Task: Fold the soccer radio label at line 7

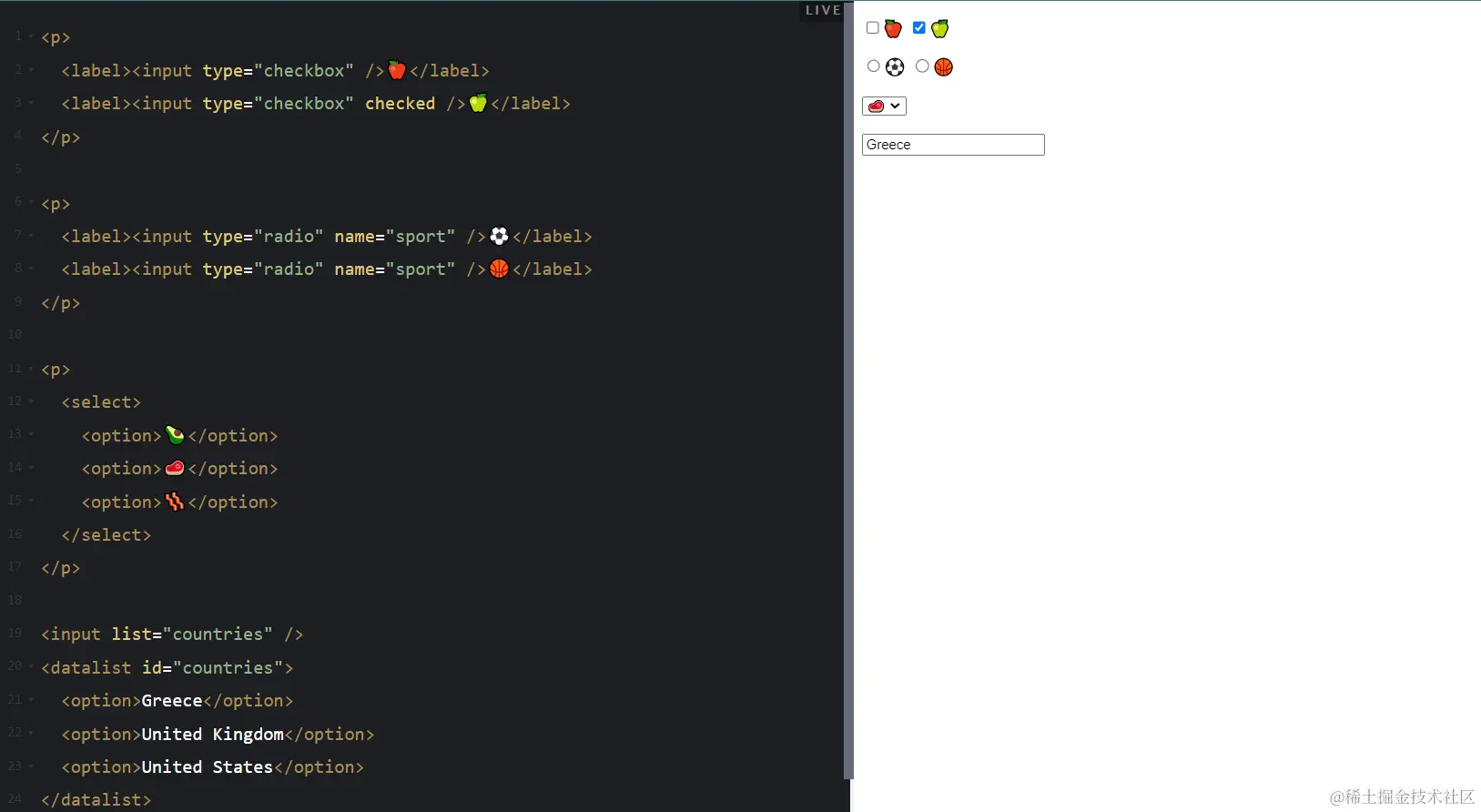Action: (31, 236)
